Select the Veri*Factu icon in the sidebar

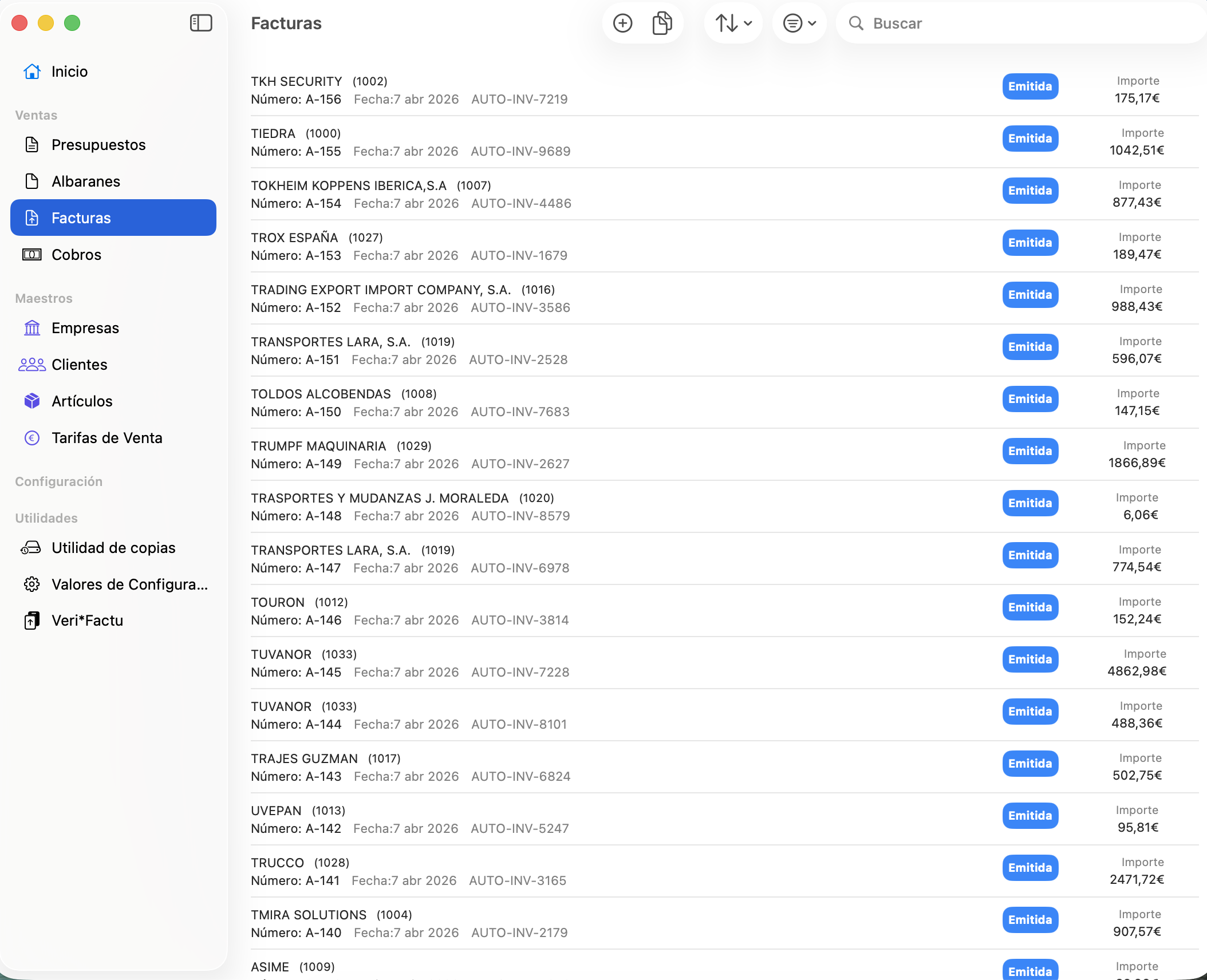coord(31,620)
